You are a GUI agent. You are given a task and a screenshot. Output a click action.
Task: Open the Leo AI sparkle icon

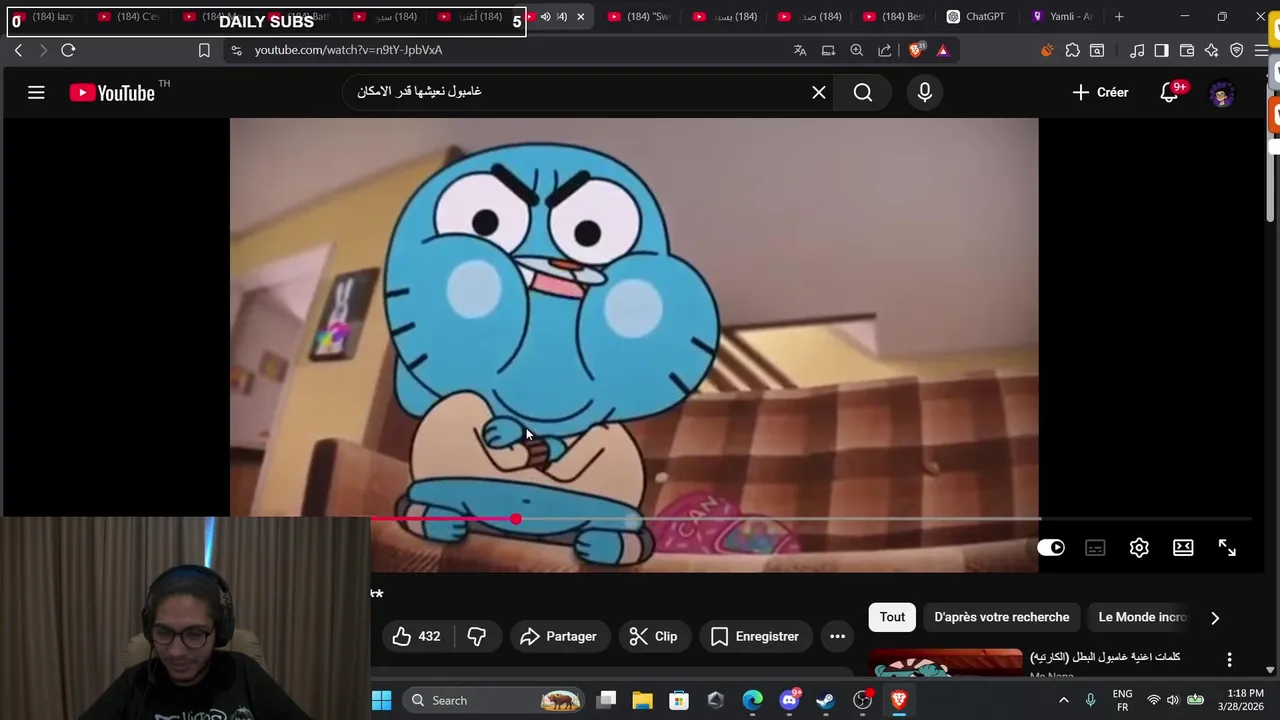[x=1211, y=50]
